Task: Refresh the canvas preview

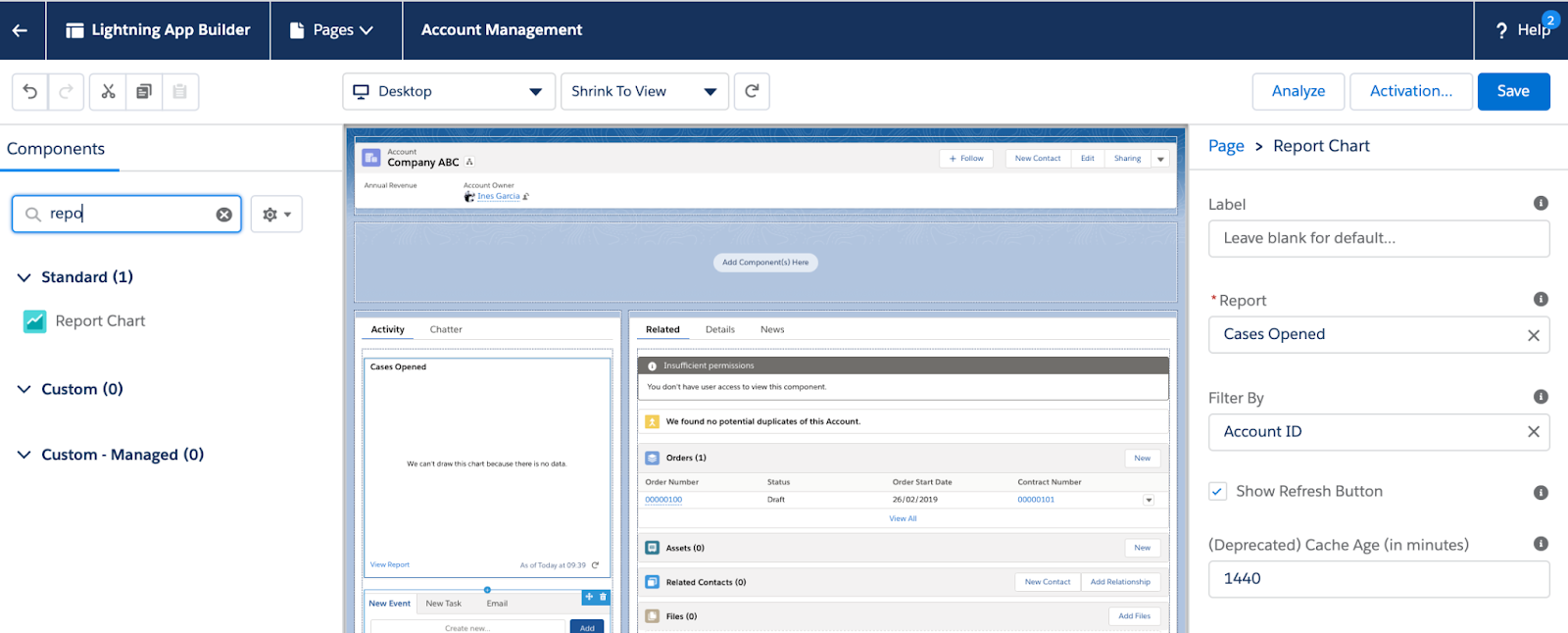Action: (752, 91)
